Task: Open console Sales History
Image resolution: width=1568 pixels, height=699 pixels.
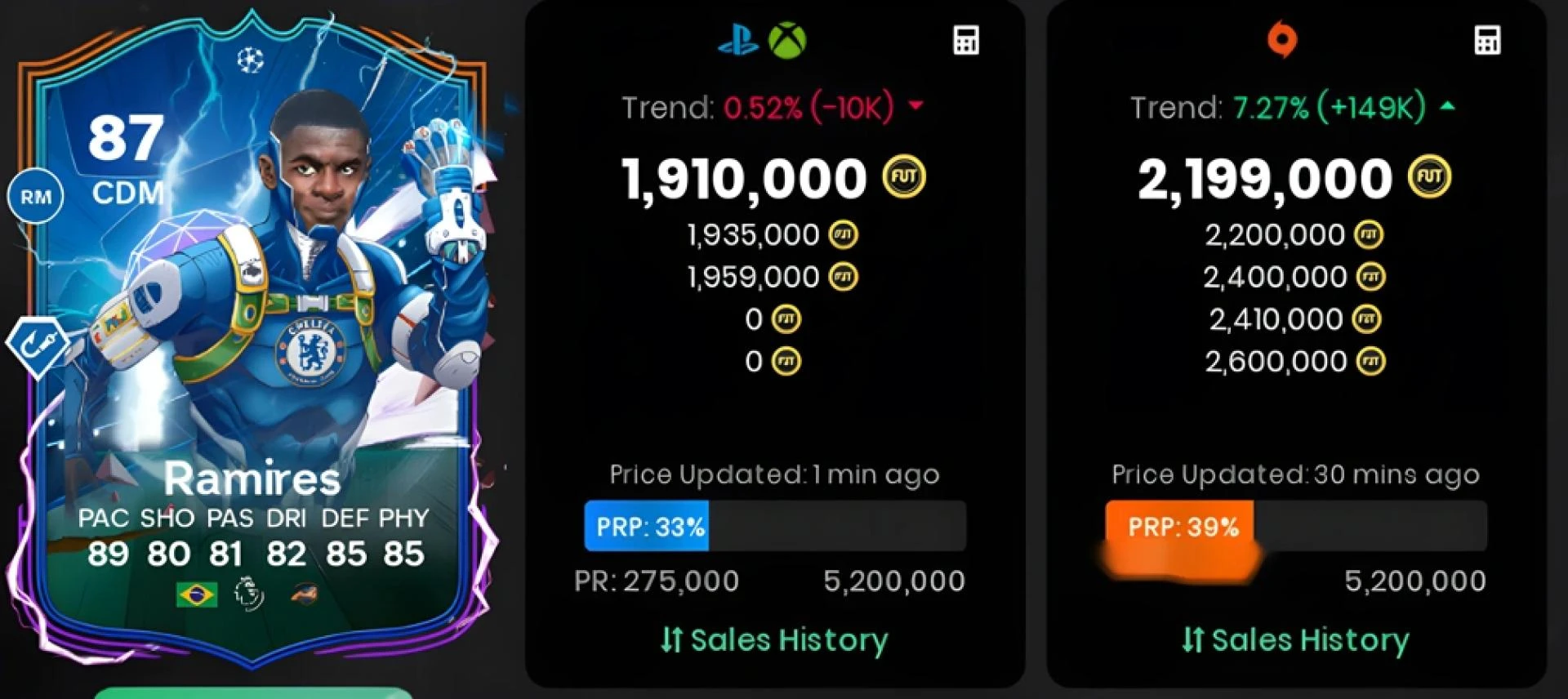Action: coord(773,639)
